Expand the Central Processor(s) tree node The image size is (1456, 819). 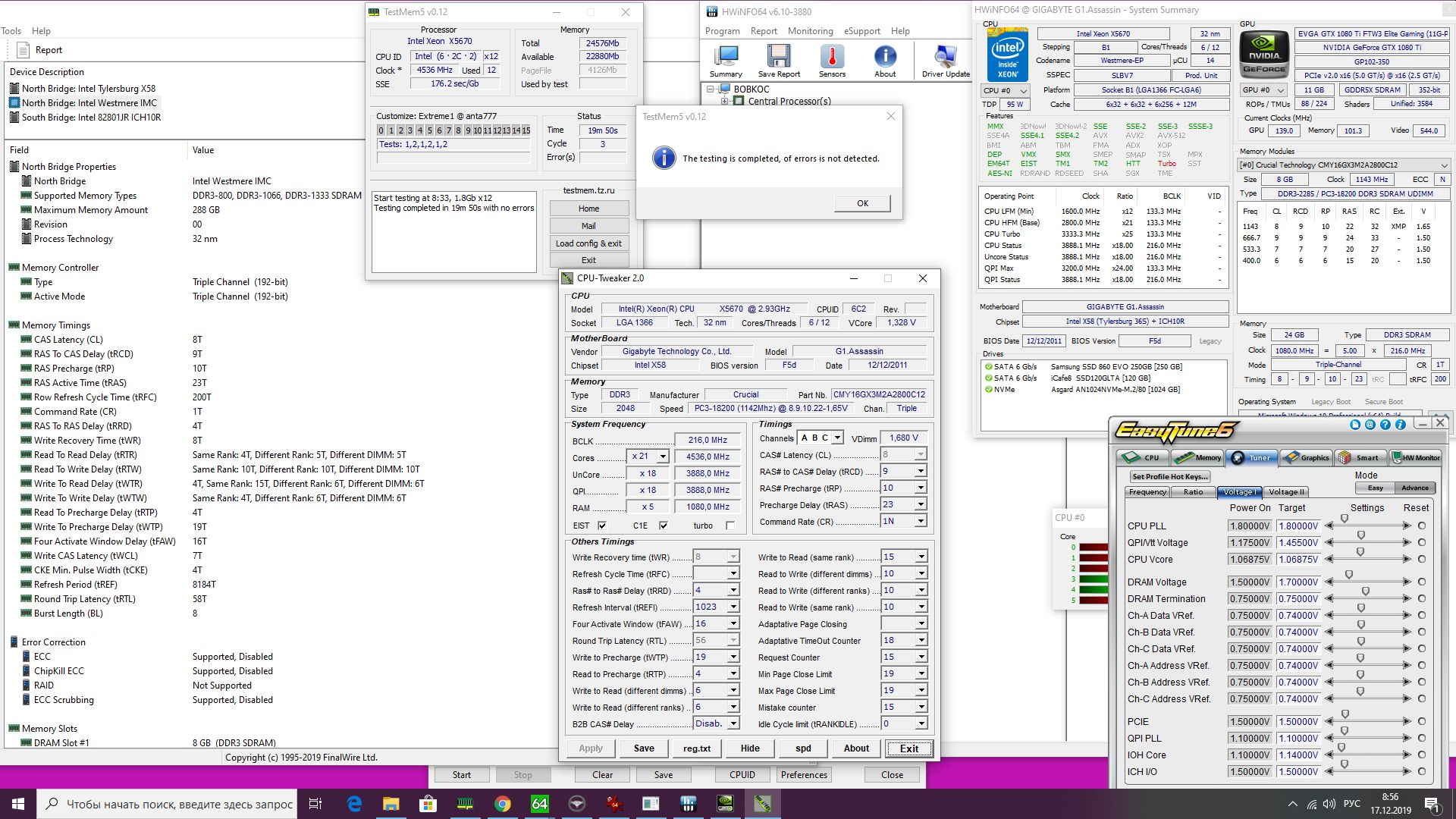724,101
